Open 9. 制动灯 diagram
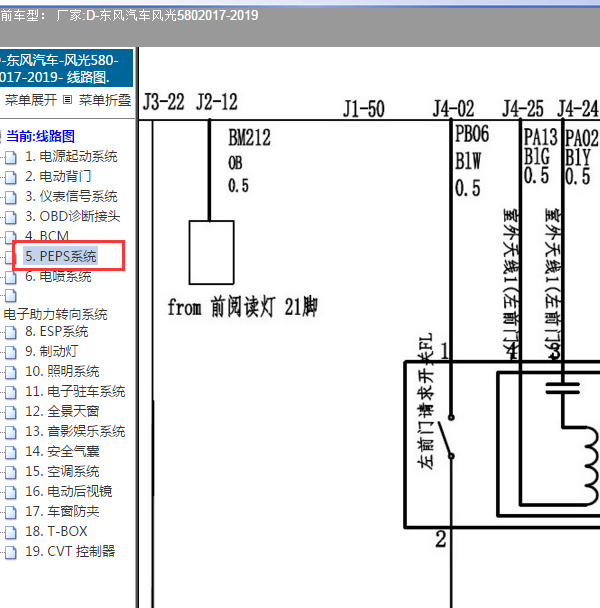Screen dimensions: 600x608 pyautogui.click(x=52, y=351)
